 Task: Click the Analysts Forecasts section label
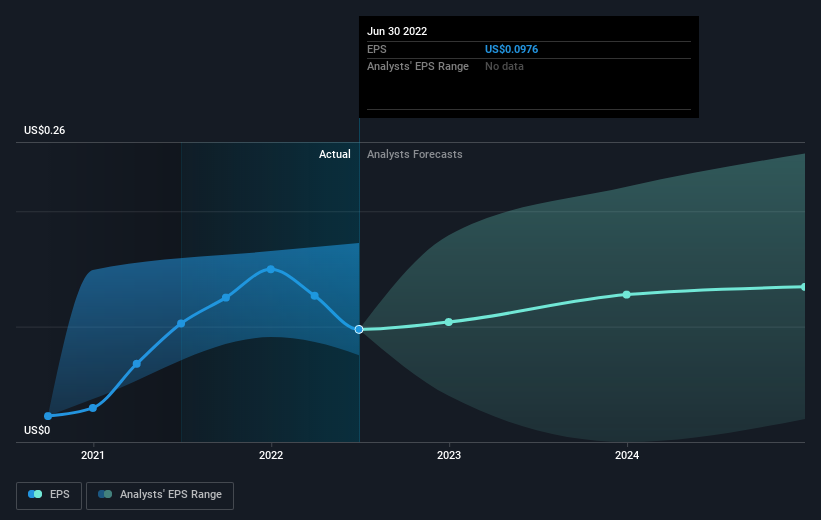tap(415, 154)
